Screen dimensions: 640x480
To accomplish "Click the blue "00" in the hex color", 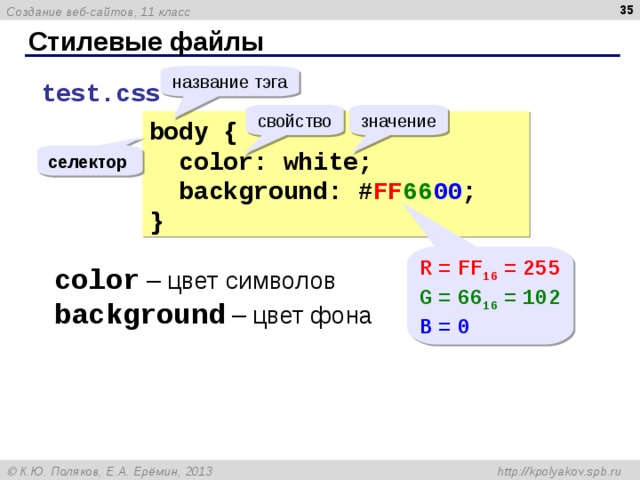I will click(x=448, y=191).
